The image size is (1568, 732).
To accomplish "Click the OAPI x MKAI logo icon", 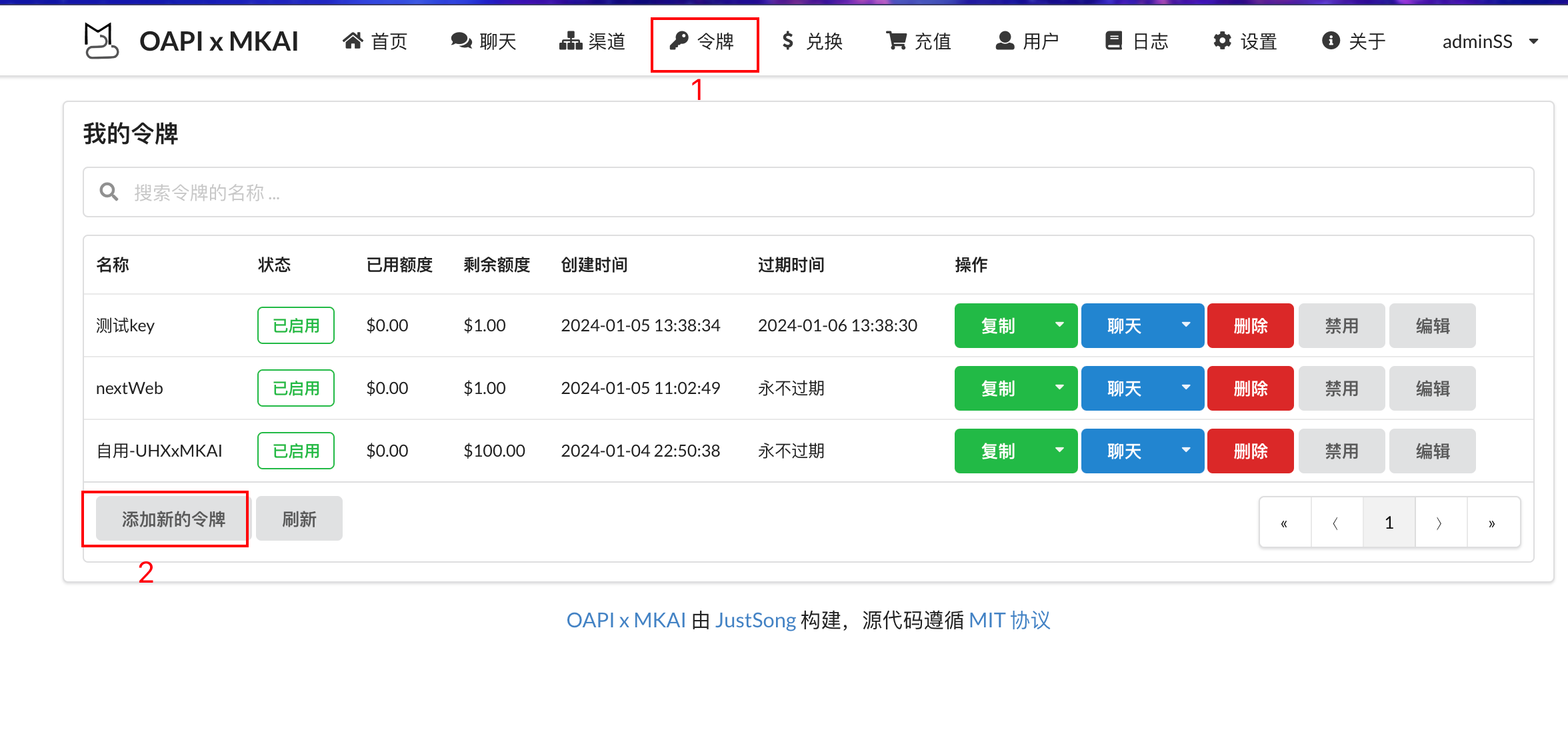I will [x=101, y=41].
